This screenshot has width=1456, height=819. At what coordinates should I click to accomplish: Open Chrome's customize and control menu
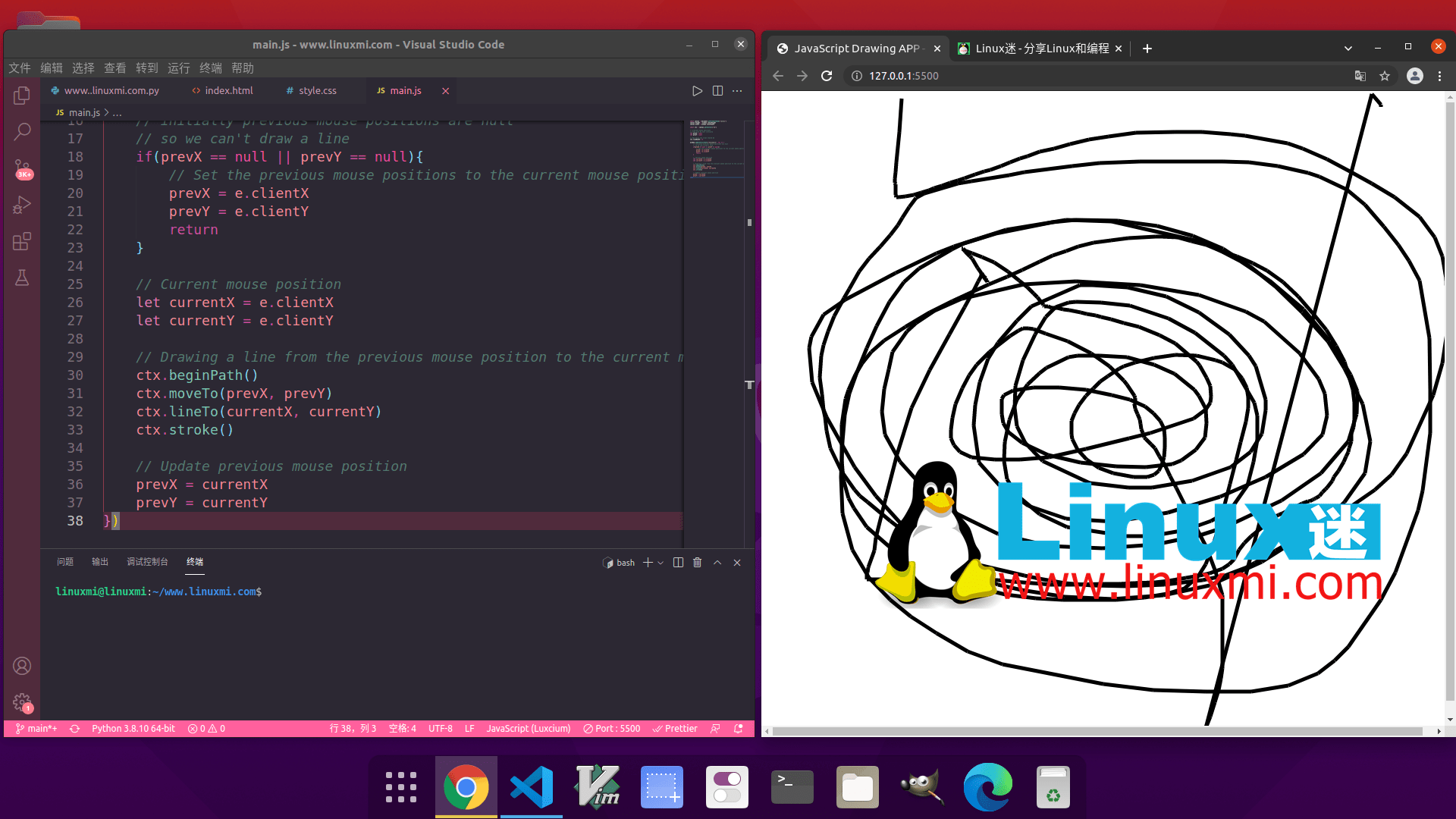pos(1440,76)
